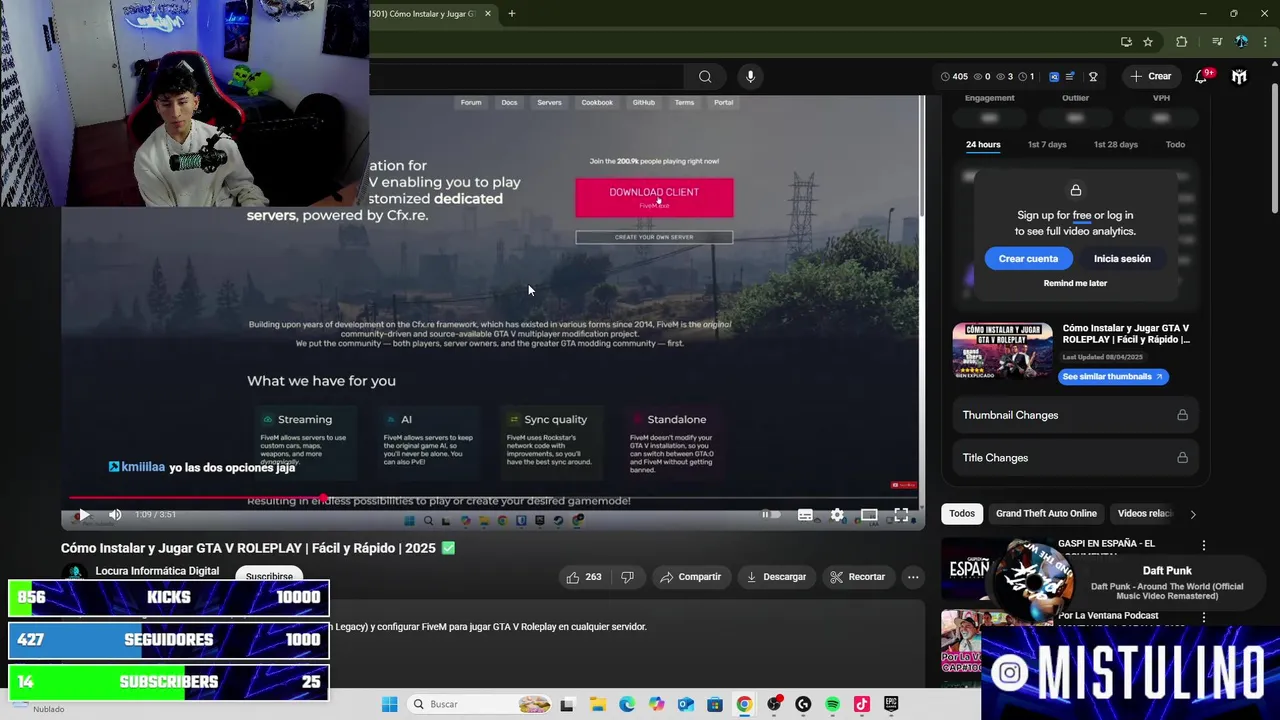
Task: Open the notifications bell
Action: click(x=1202, y=76)
